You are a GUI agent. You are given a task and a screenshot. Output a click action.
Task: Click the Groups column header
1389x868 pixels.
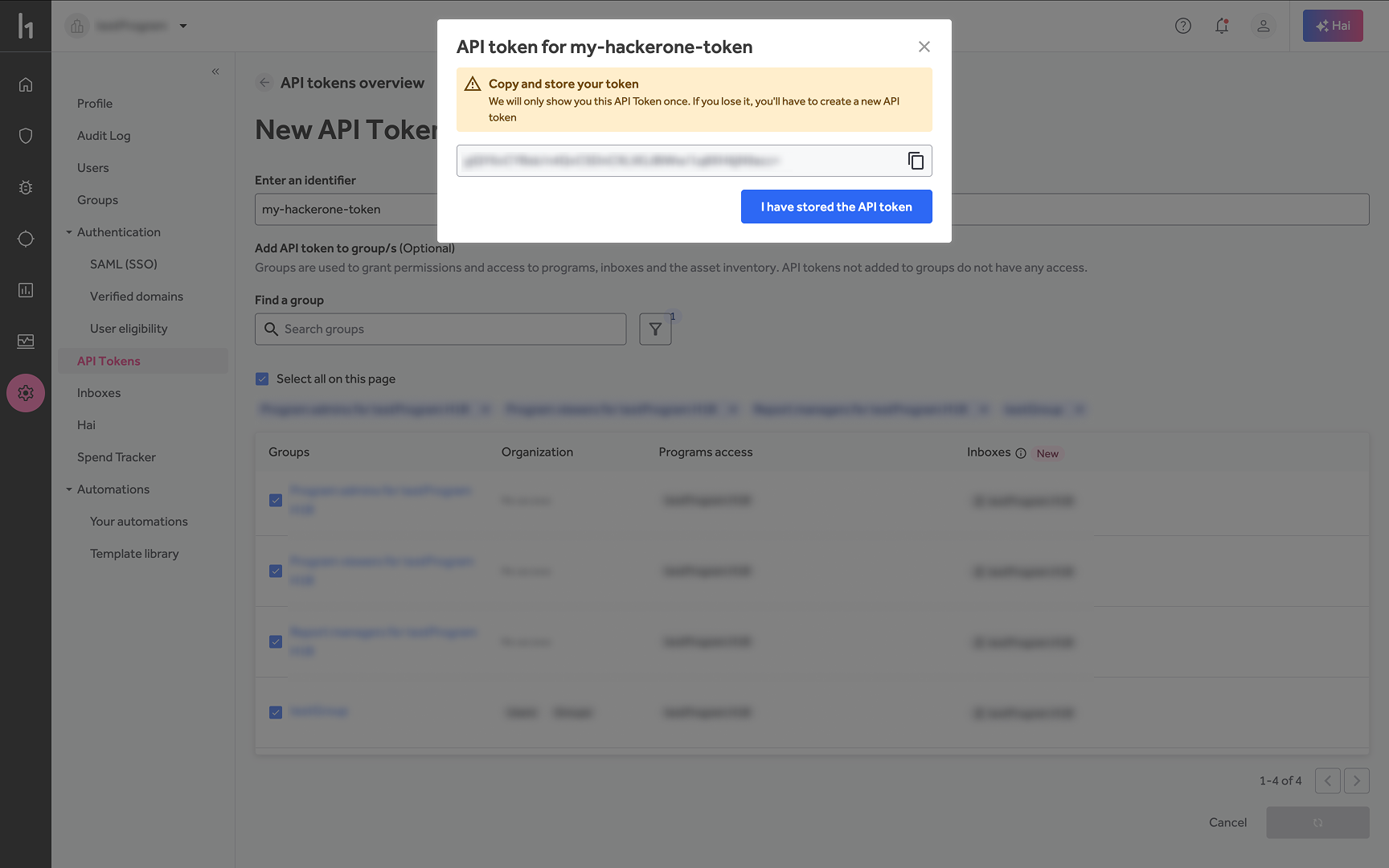(x=289, y=452)
